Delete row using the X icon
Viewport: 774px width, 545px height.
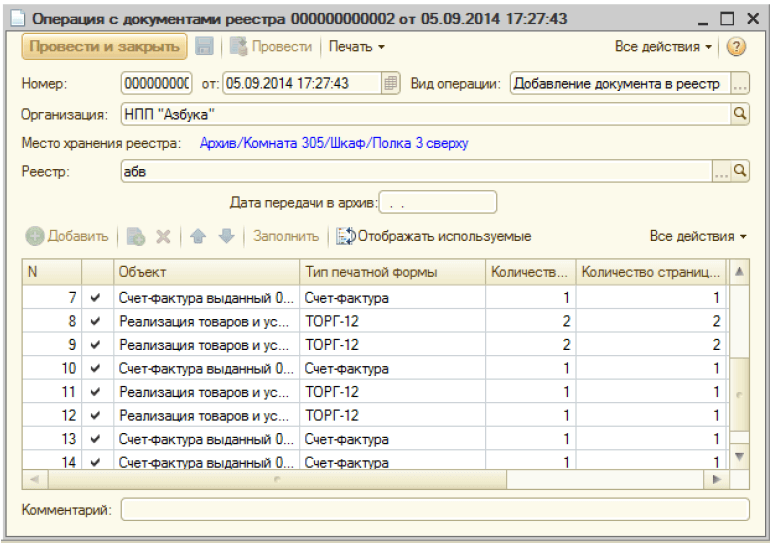163,237
